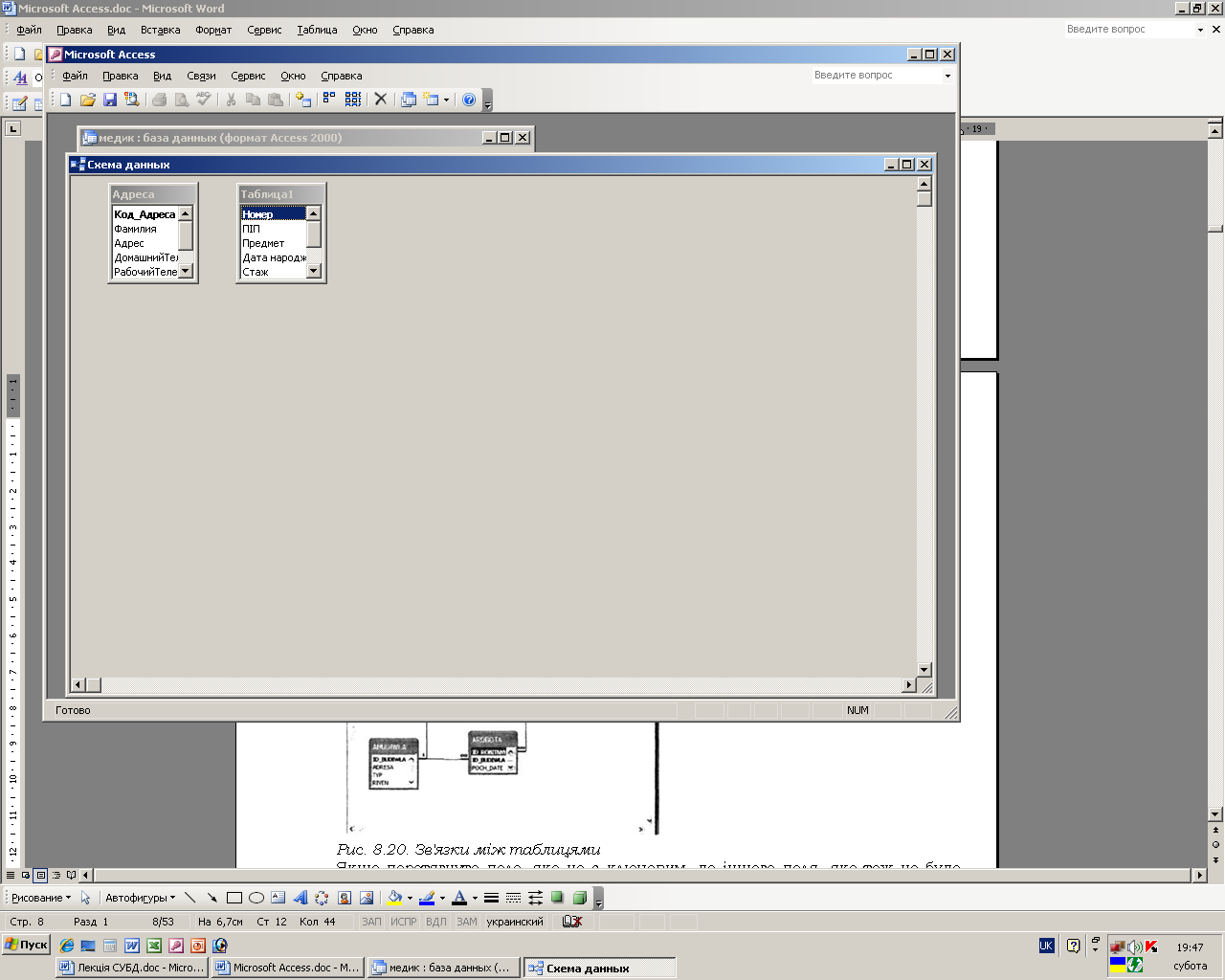Insert a Text Box from drawing toolbar
The height and width of the screenshot is (980, 1225).
click(x=278, y=898)
